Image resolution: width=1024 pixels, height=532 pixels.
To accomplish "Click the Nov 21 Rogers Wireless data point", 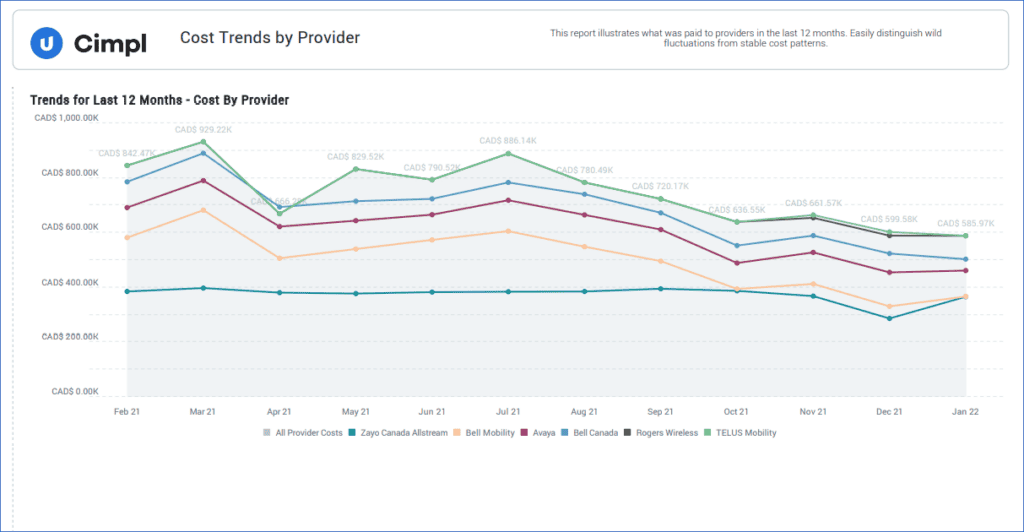I will coord(813,217).
